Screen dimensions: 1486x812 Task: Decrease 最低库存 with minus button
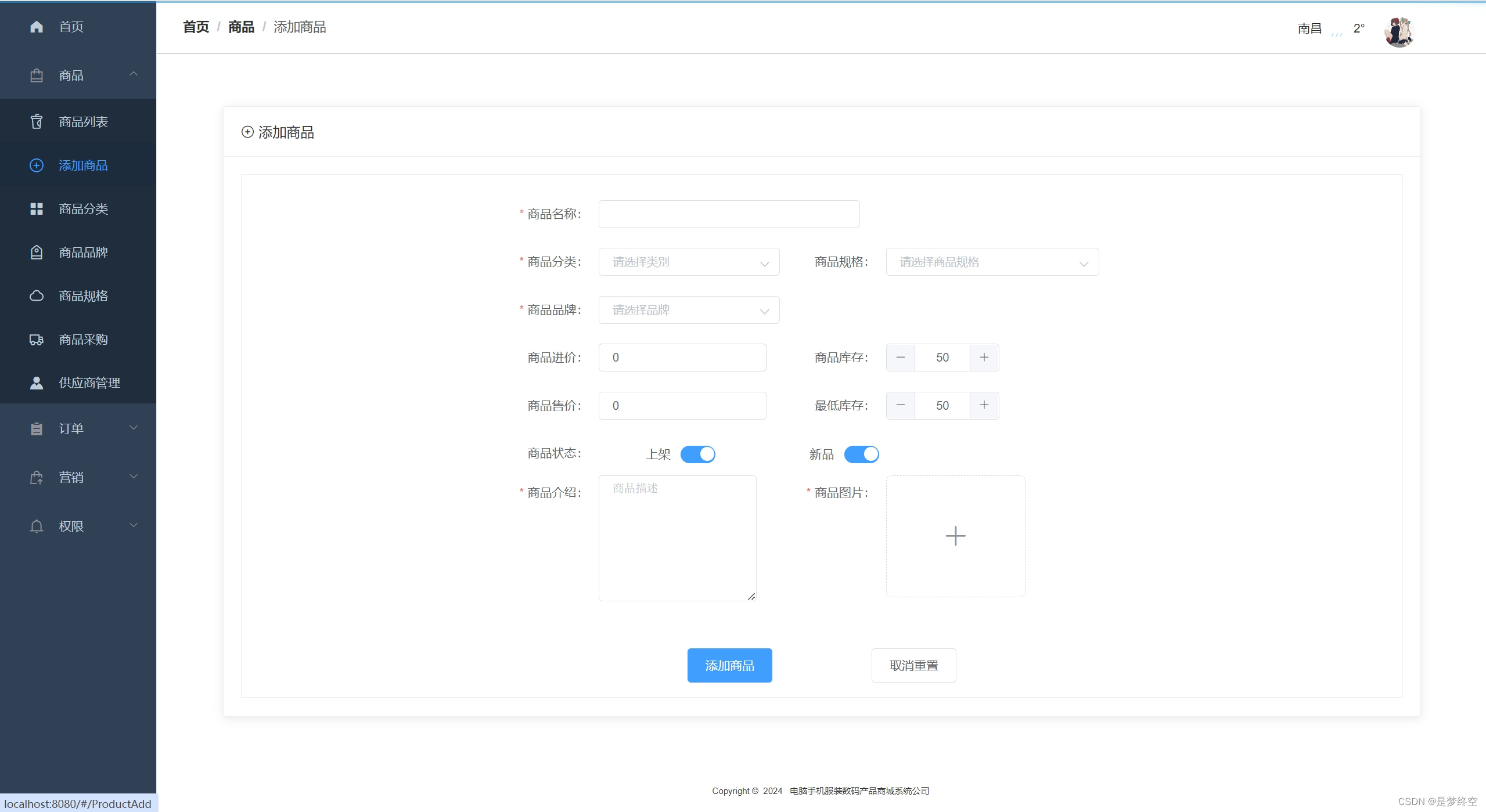pyautogui.click(x=901, y=405)
